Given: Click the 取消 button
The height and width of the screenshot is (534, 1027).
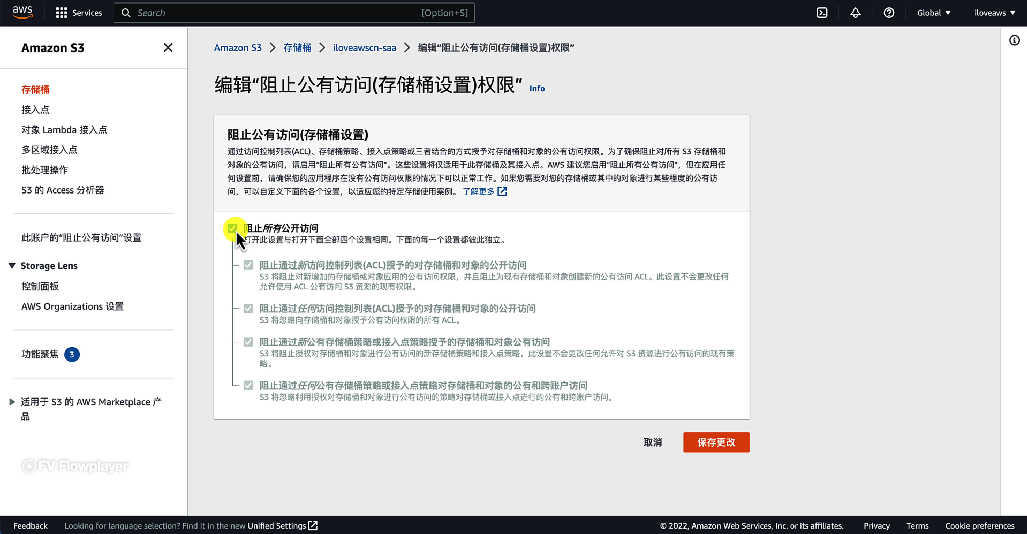Looking at the screenshot, I should (x=652, y=442).
